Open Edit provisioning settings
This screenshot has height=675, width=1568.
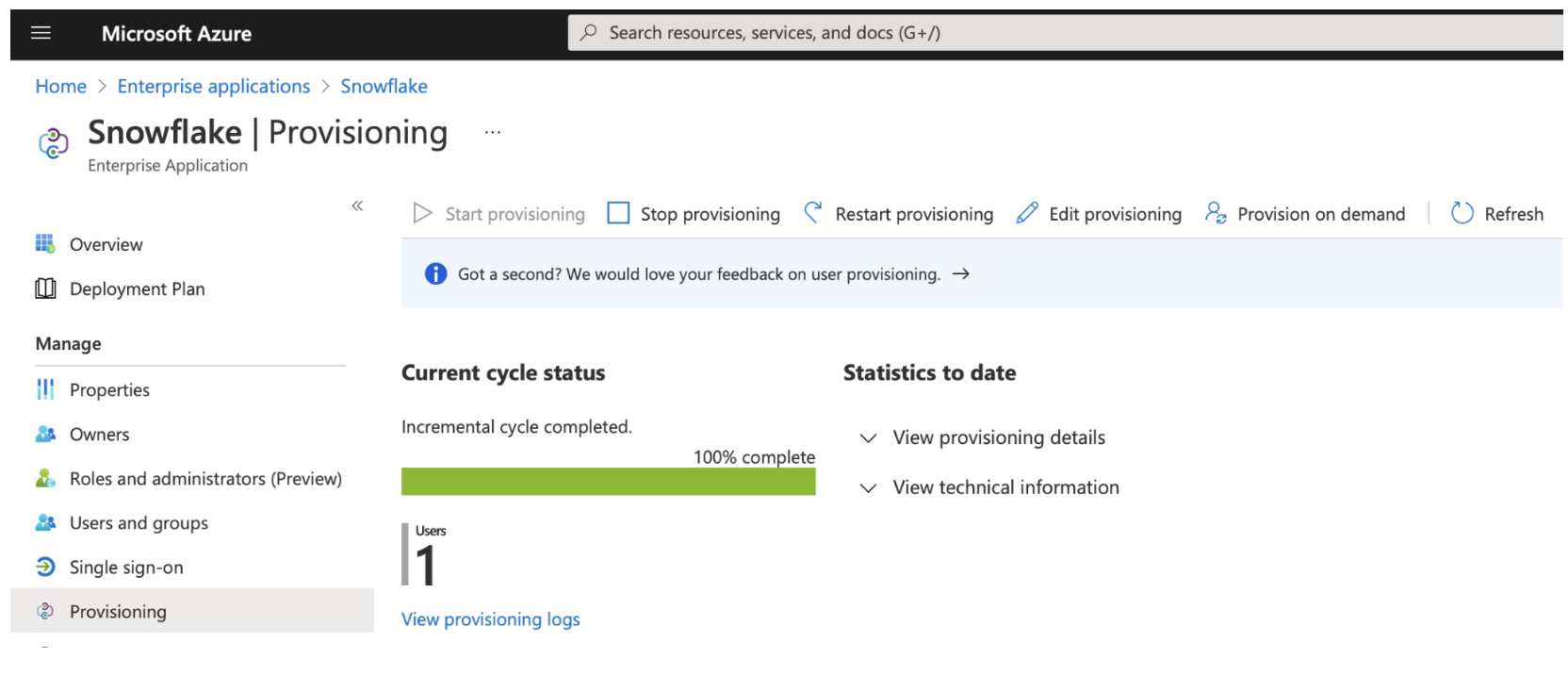[x=1100, y=214]
